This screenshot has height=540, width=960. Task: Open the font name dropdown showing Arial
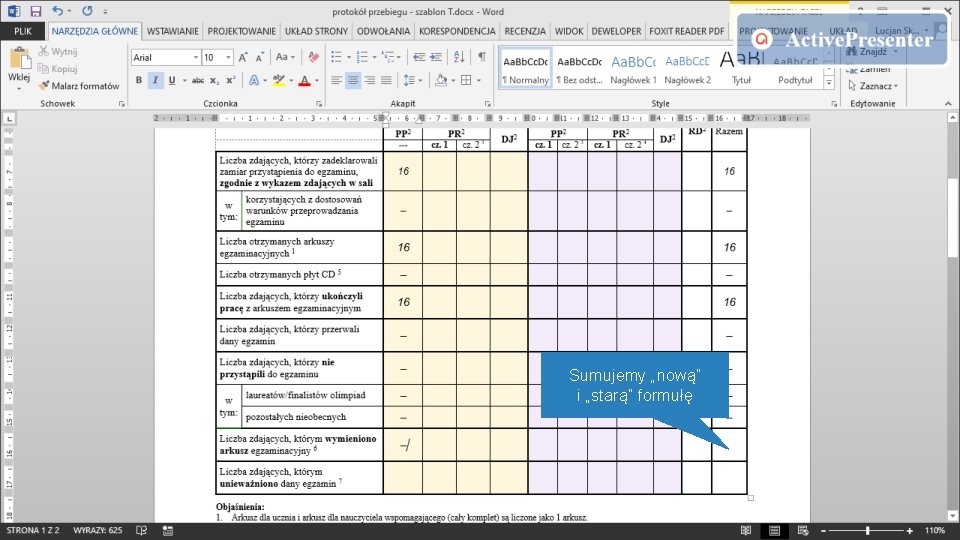point(196,58)
